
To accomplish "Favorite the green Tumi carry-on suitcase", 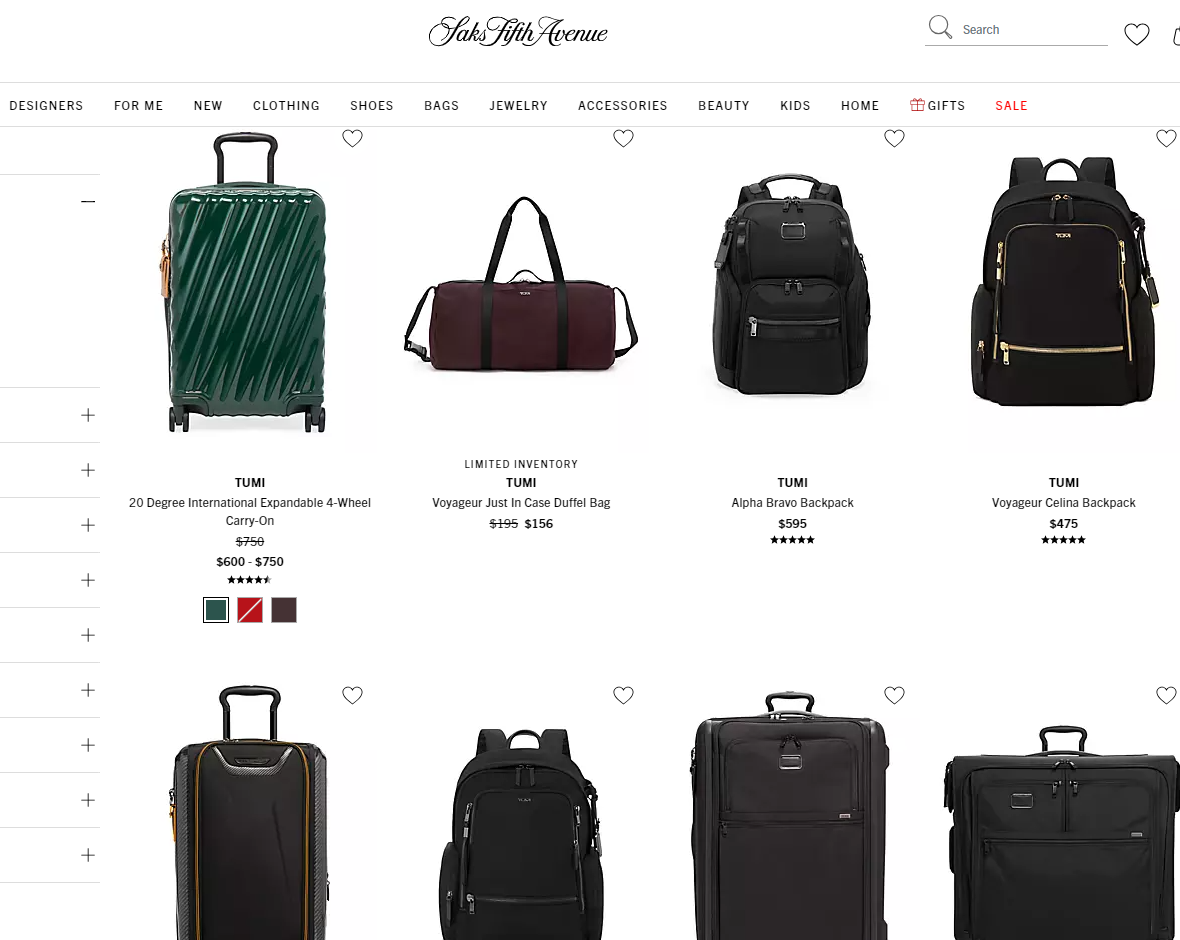I will point(352,138).
